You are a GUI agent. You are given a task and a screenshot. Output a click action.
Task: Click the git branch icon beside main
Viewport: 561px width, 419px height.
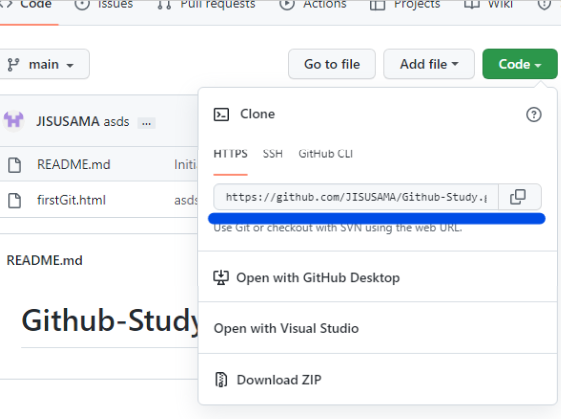(13, 65)
